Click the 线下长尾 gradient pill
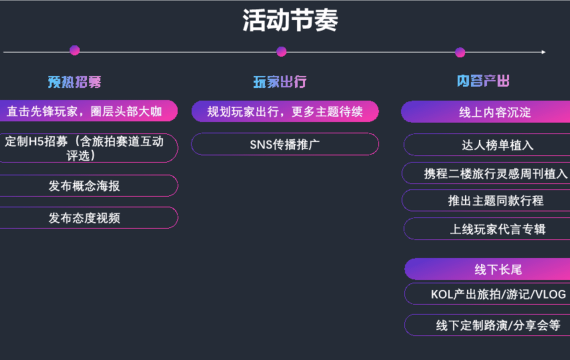The height and width of the screenshot is (360, 570). click(487, 269)
